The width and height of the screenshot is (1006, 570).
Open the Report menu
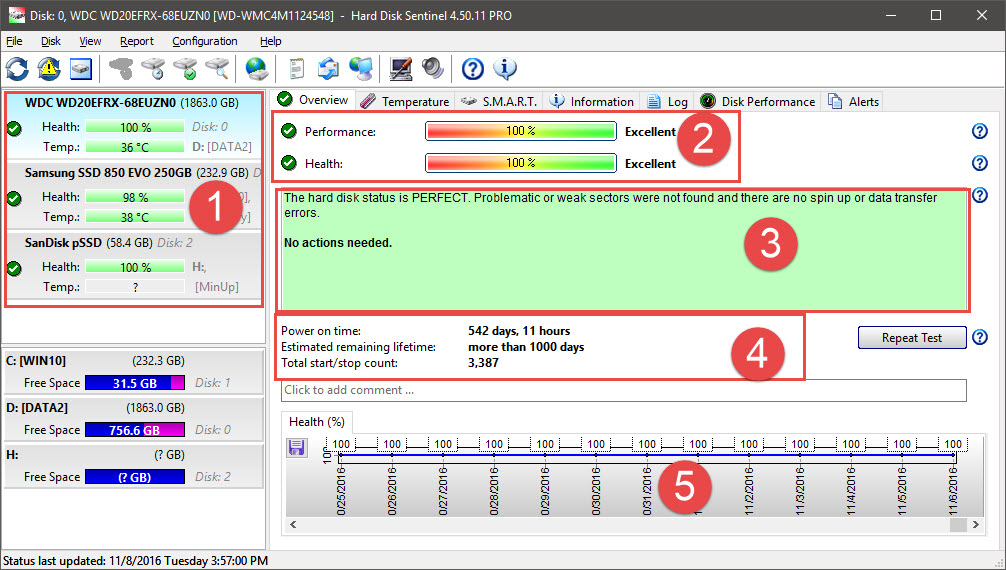pos(137,41)
